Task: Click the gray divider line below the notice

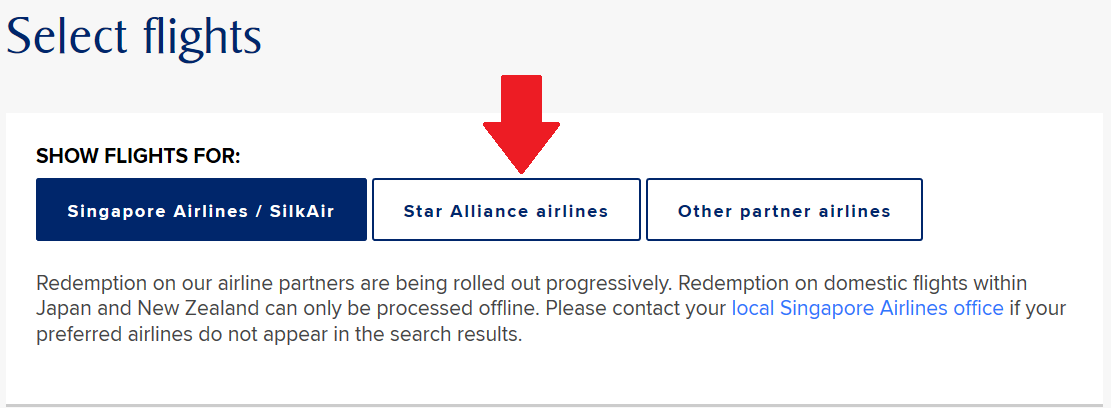Action: pyautogui.click(x=555, y=404)
